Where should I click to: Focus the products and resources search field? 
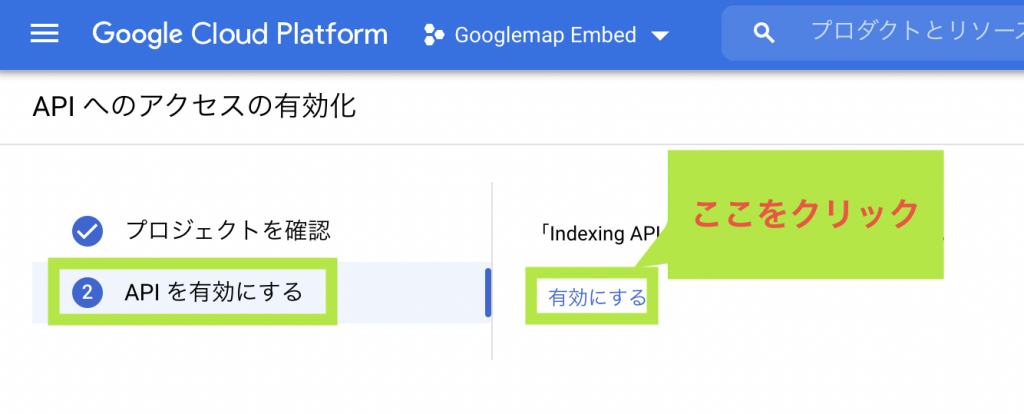tap(872, 33)
